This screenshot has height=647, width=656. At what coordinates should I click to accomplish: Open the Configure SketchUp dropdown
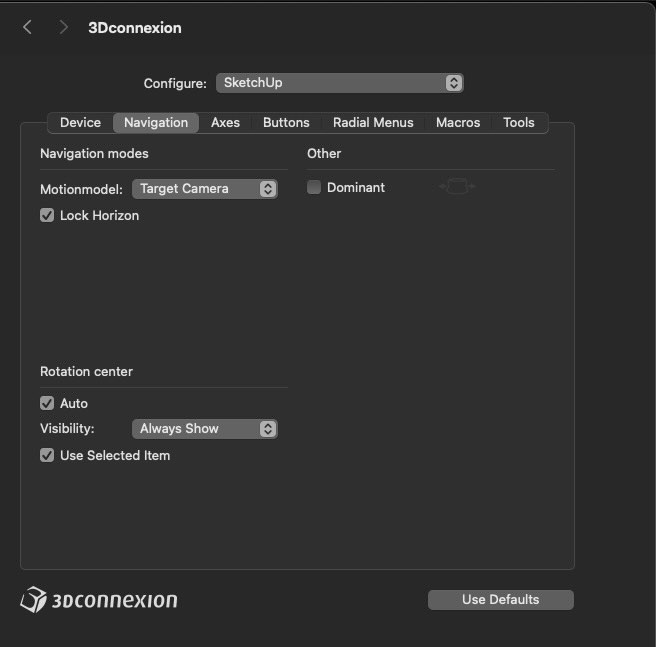pos(339,83)
